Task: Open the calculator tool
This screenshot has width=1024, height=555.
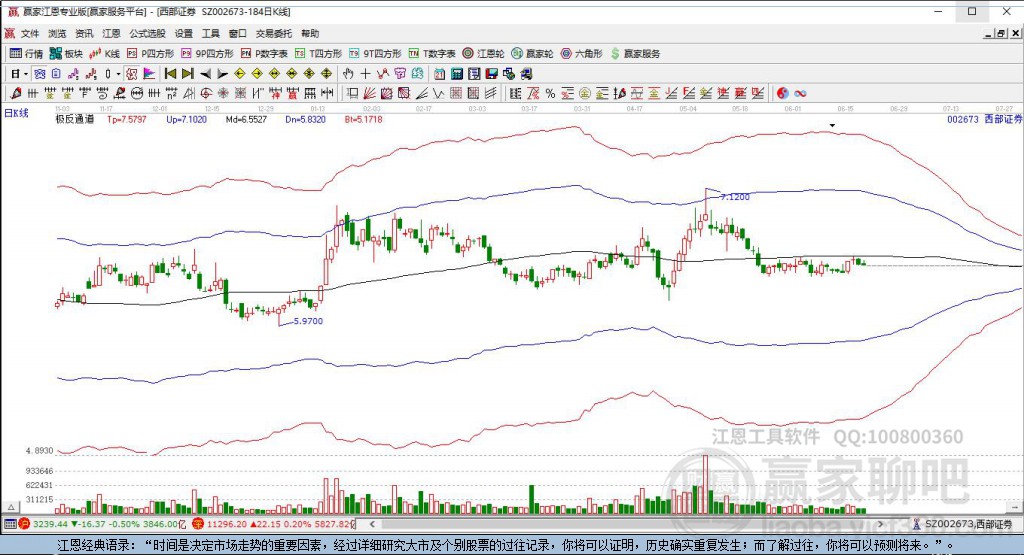Action: point(456,74)
